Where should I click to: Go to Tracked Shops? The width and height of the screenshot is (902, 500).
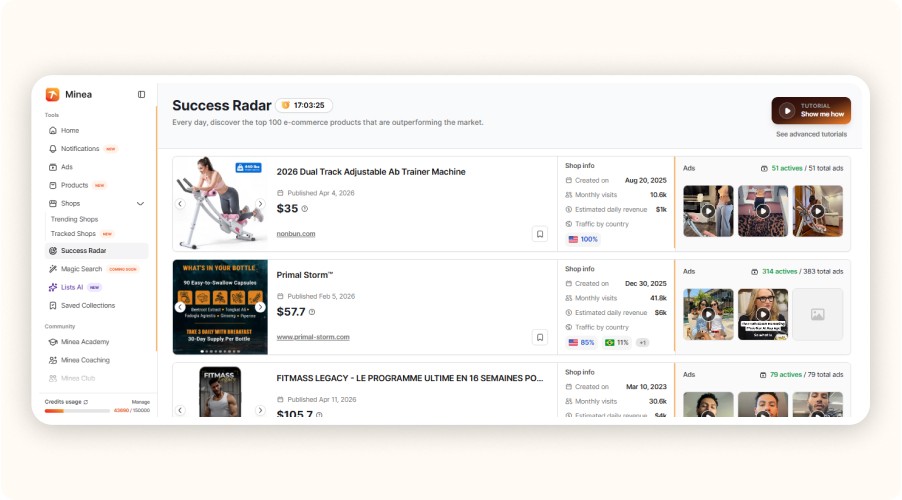[73, 234]
